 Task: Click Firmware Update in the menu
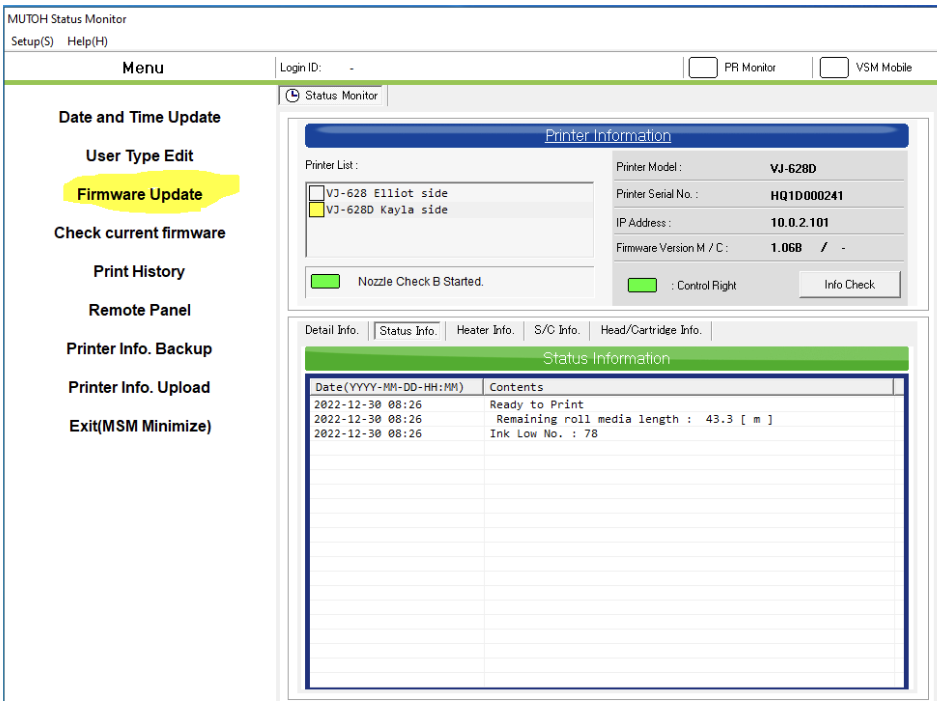tap(140, 195)
